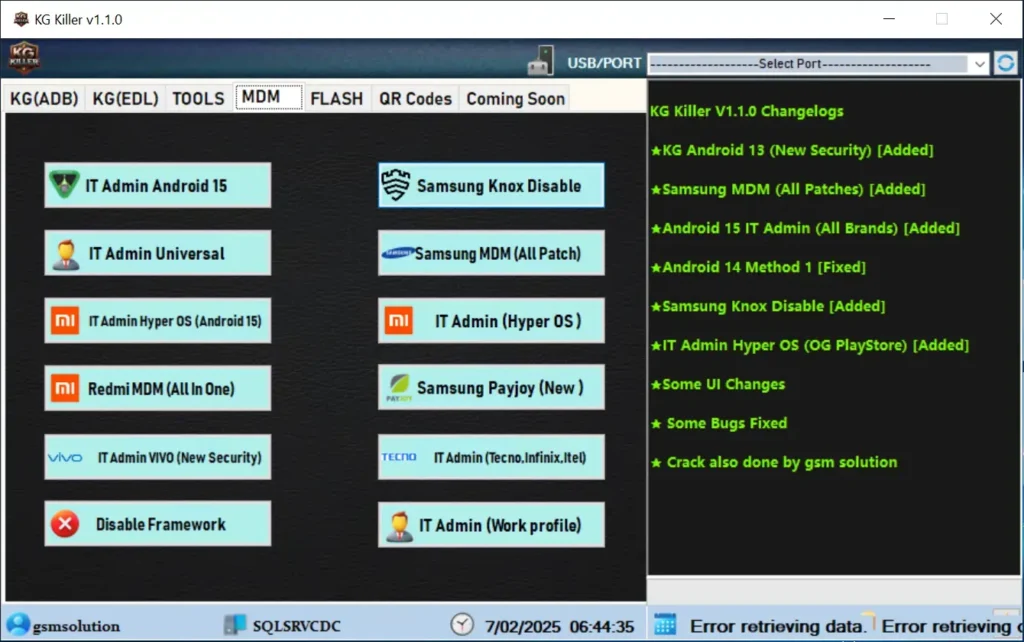The width and height of the screenshot is (1024, 642).
Task: Click the Disable Framework button
Action: (x=157, y=524)
